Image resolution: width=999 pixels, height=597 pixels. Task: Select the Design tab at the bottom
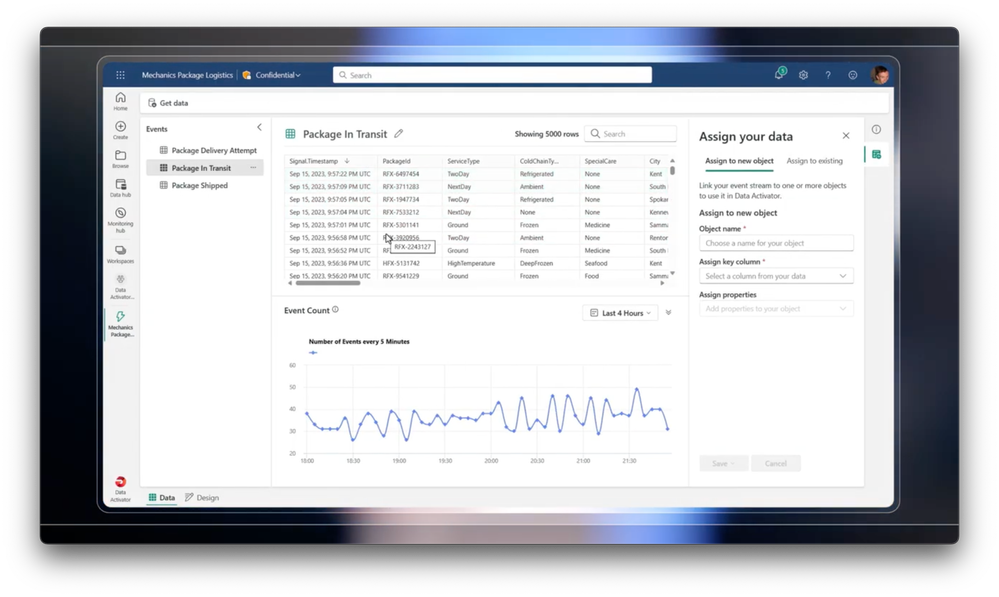(x=202, y=498)
